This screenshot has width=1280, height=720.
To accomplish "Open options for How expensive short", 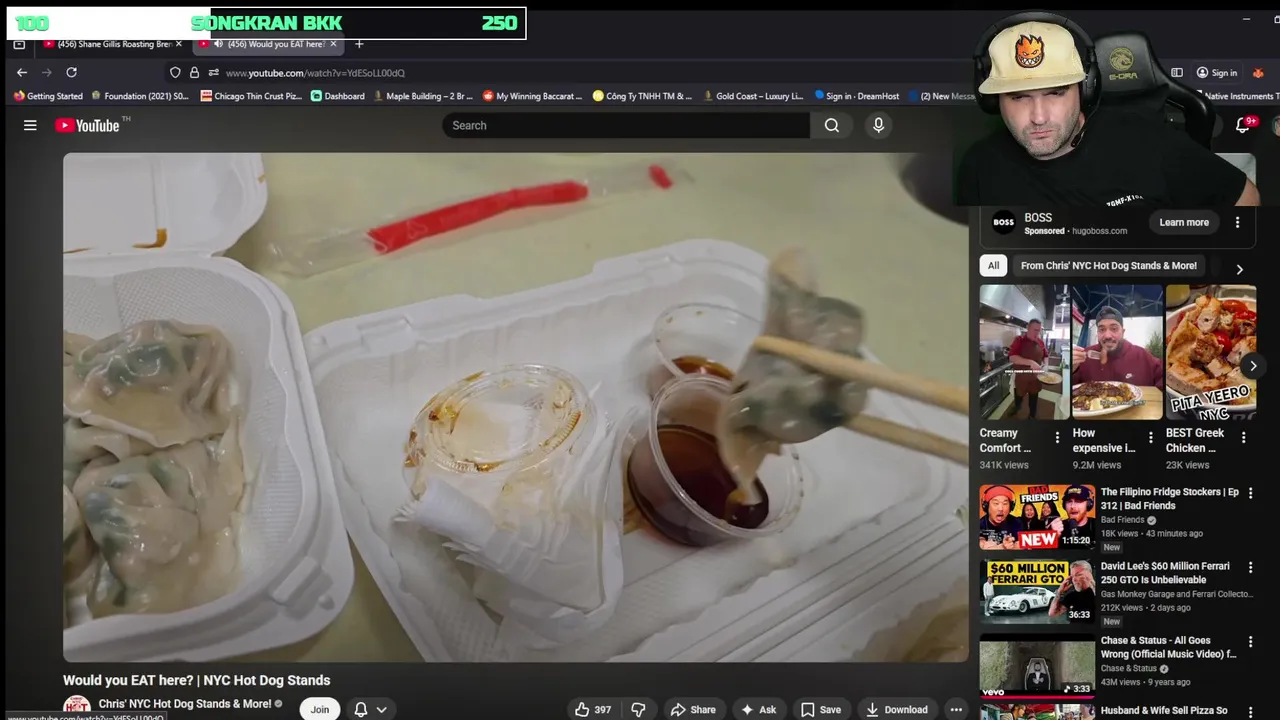I will click(1150, 438).
